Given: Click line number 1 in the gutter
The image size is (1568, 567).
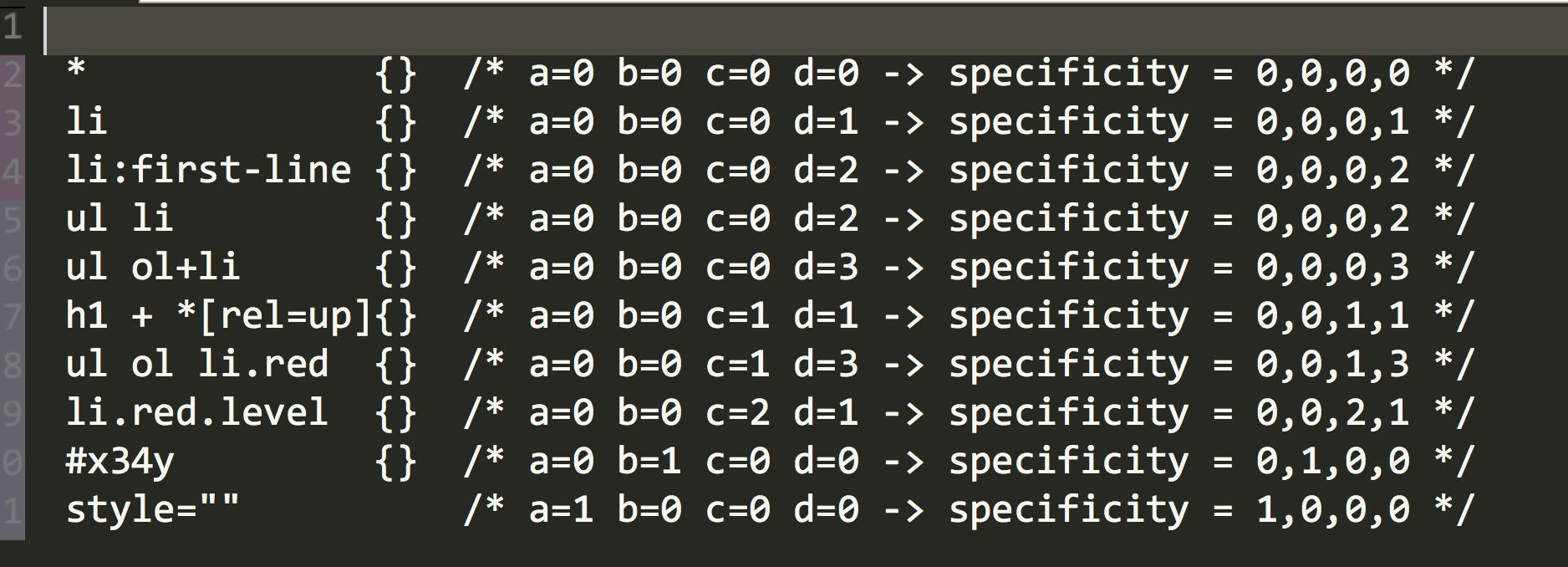Looking at the screenshot, I should tap(12, 28).
